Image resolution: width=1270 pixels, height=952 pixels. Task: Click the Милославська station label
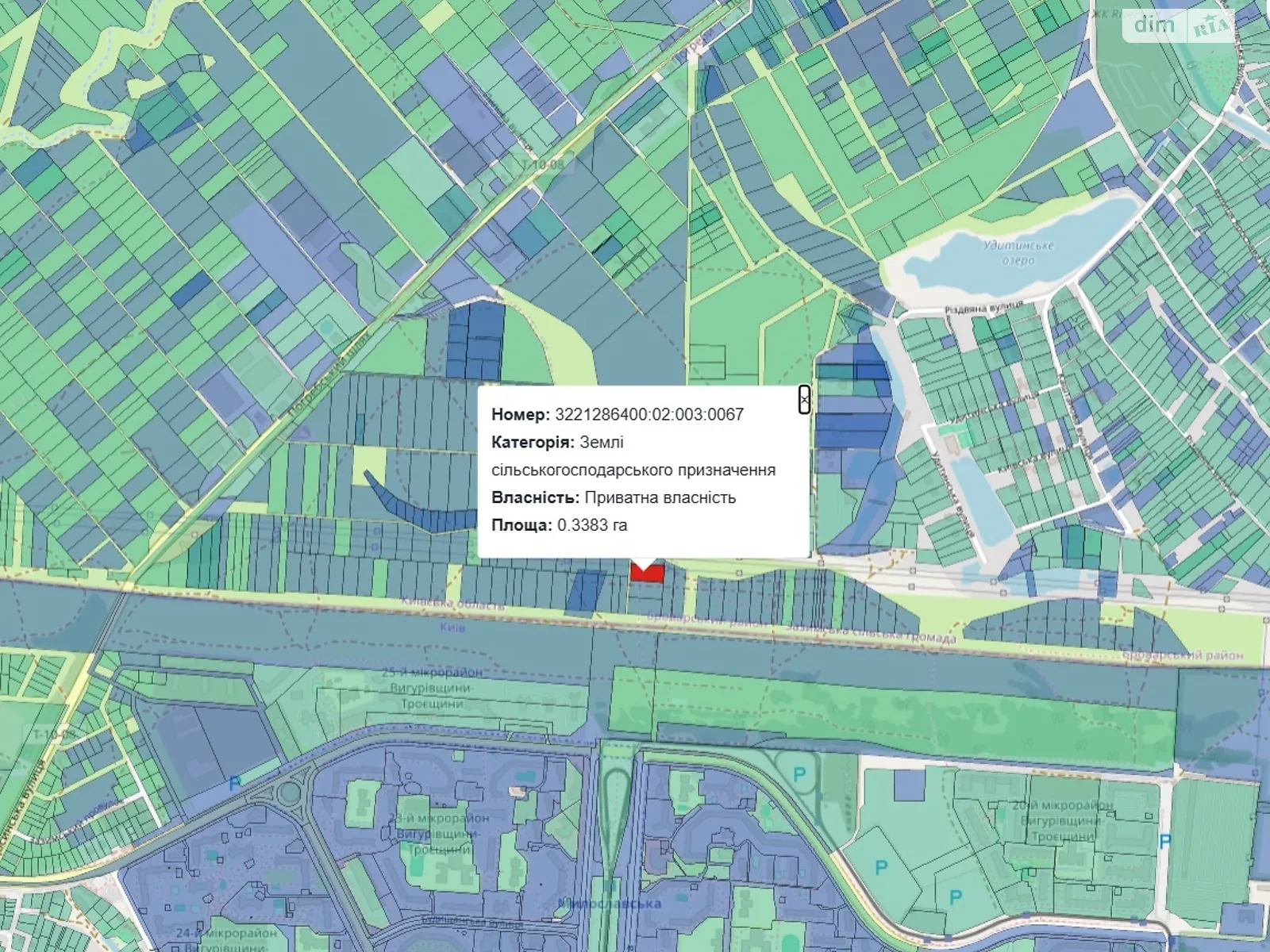pos(610,904)
